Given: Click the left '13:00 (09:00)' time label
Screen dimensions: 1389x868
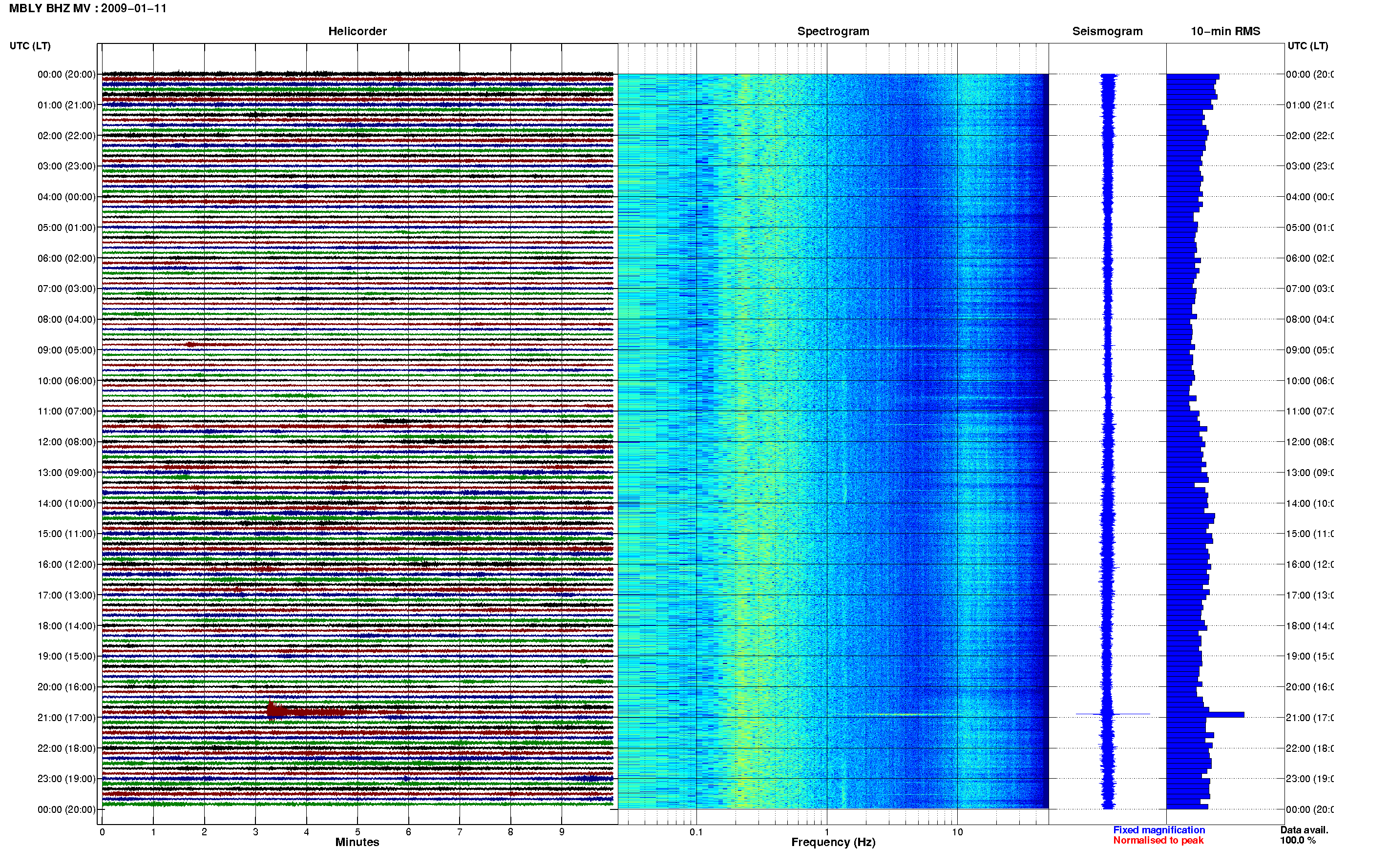Looking at the screenshot, I should tap(66, 473).
